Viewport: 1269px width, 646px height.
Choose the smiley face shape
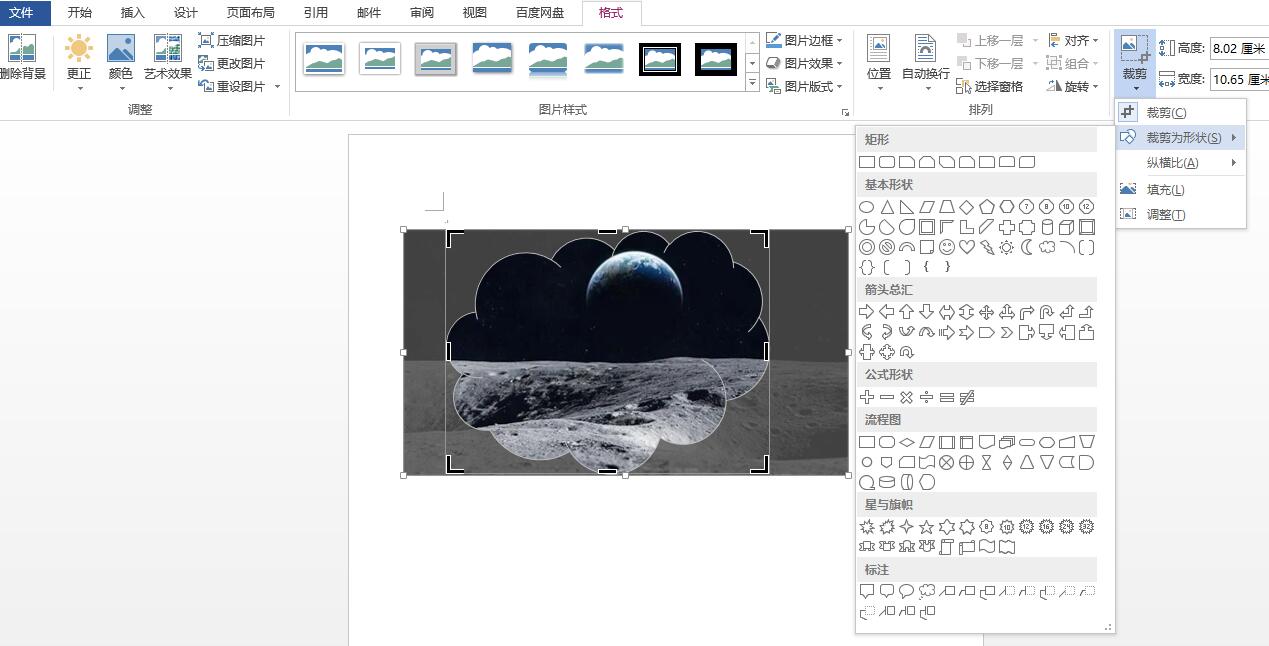coord(947,247)
